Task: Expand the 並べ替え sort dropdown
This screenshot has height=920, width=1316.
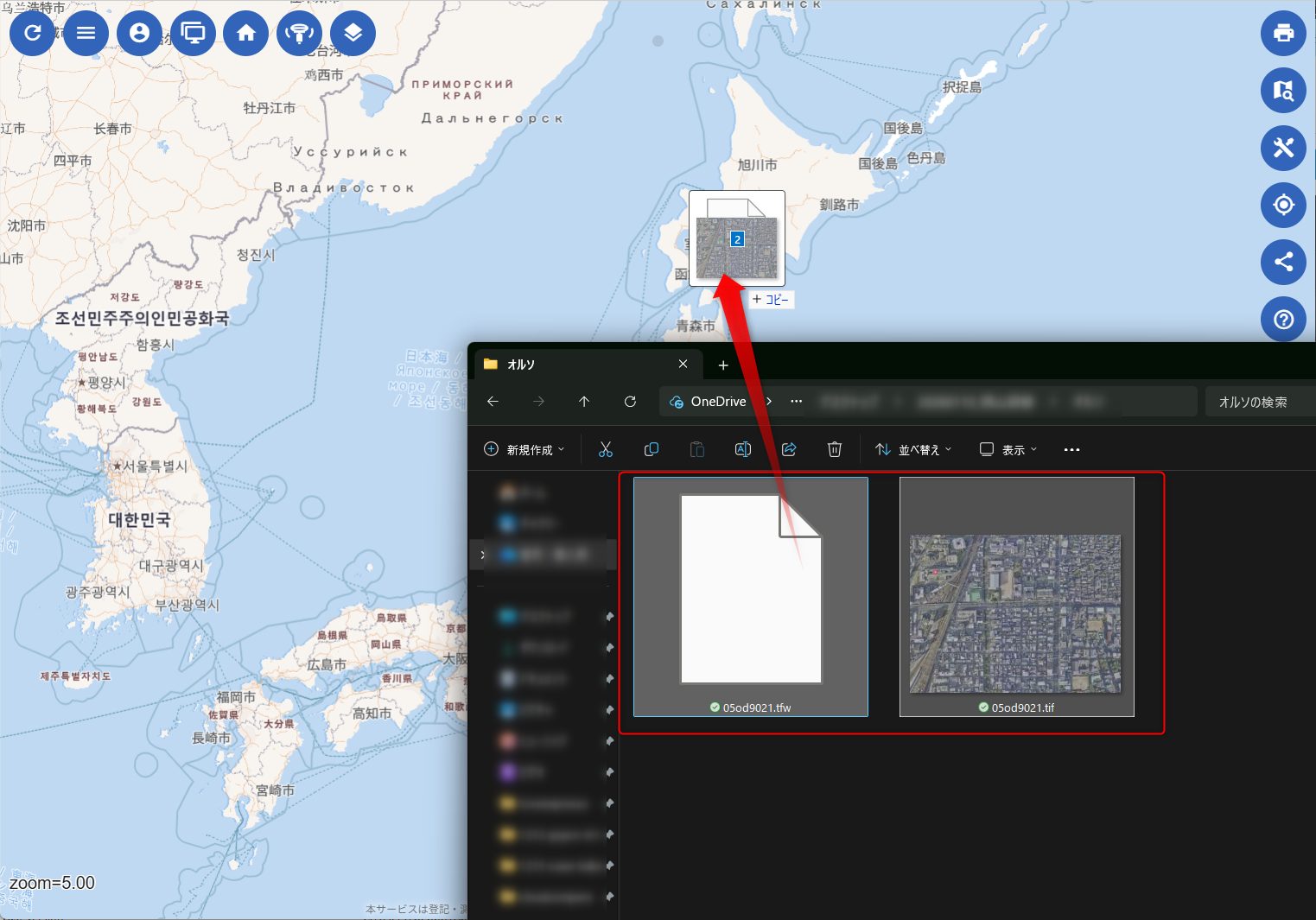Action: [x=913, y=450]
